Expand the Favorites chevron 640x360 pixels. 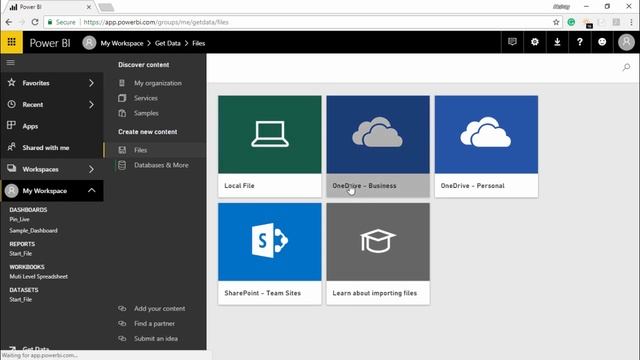pos(91,83)
